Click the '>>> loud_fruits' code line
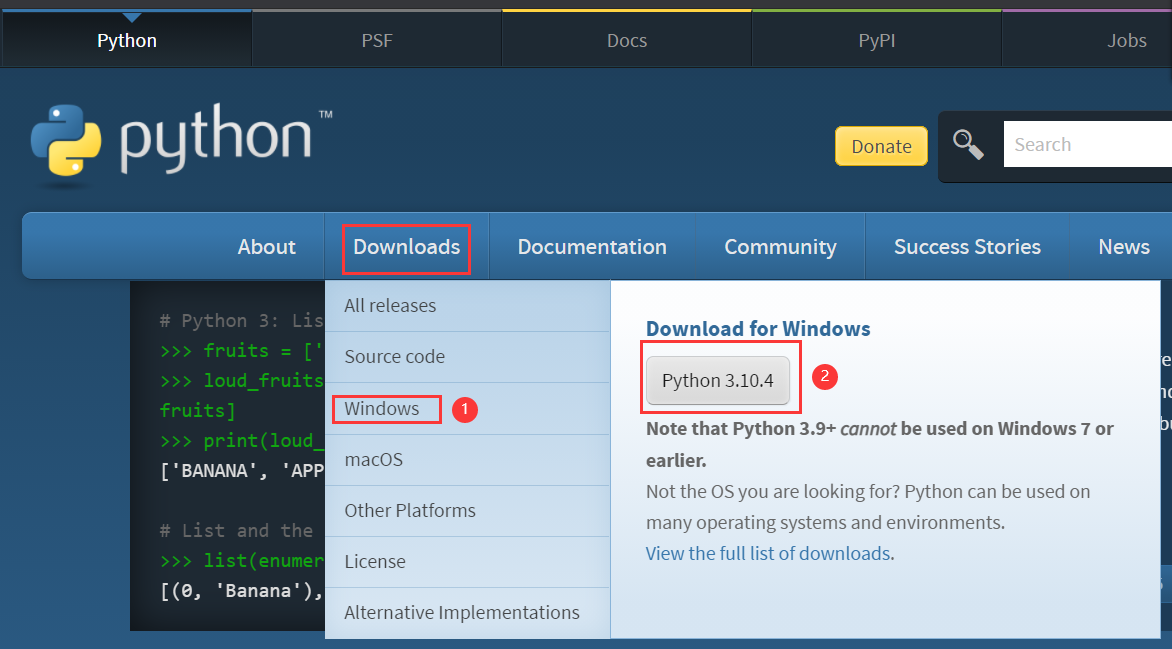The image size is (1172, 649). pyautogui.click(x=241, y=381)
